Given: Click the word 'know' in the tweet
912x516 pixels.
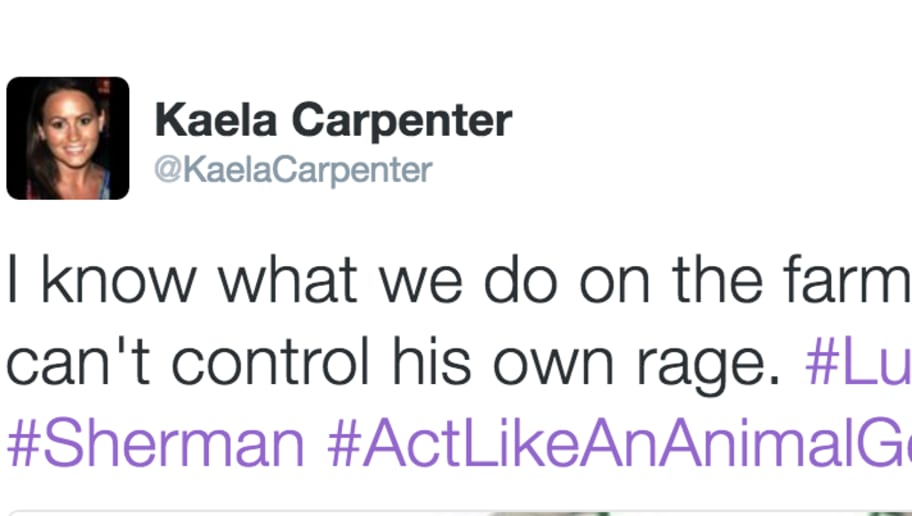Looking at the screenshot, I should (x=119, y=279).
